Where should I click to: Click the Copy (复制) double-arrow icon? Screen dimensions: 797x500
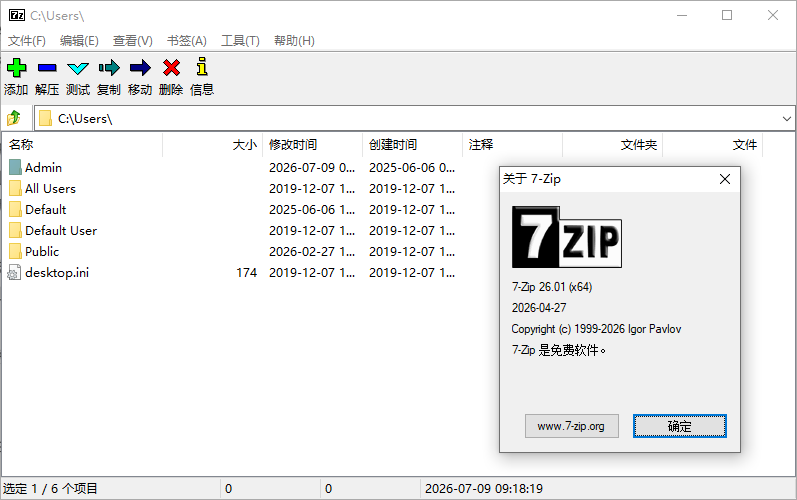tap(109, 68)
